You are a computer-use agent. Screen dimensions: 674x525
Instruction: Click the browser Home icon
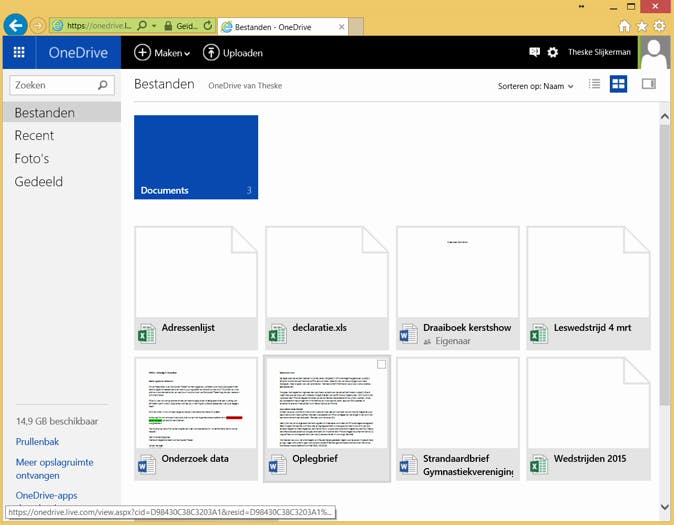click(624, 26)
